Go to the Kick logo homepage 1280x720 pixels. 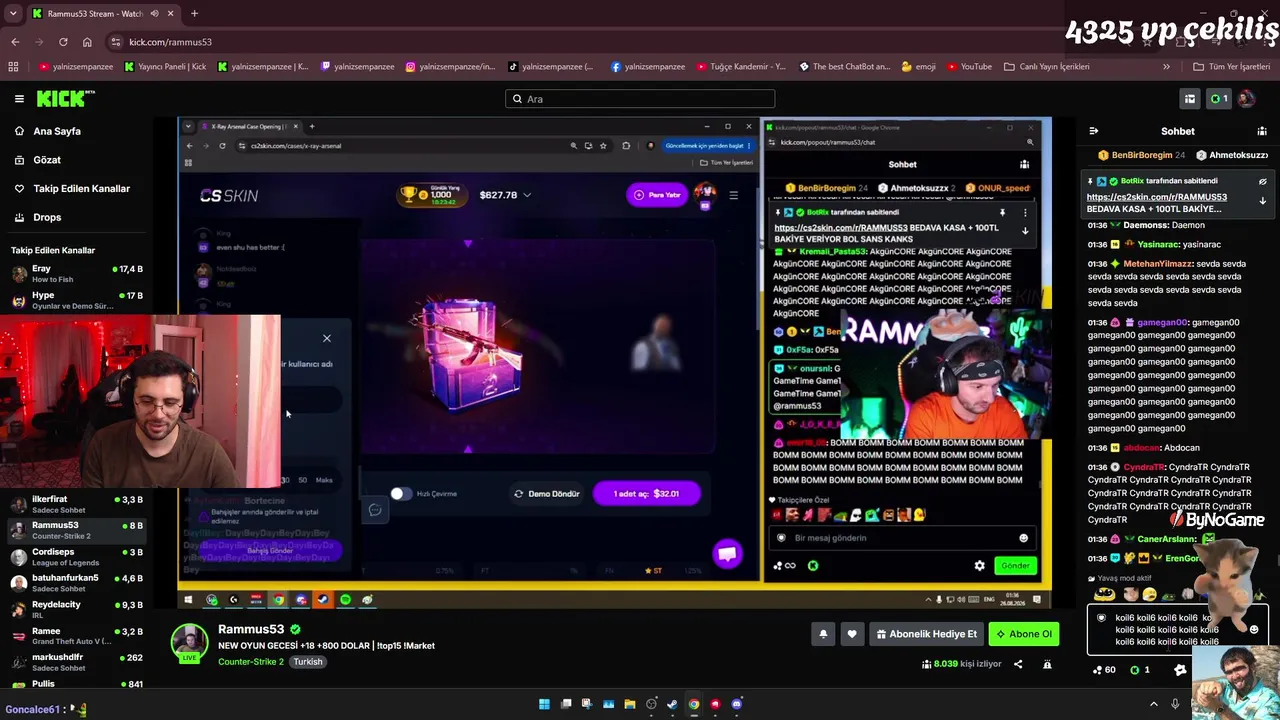pyautogui.click(x=65, y=99)
